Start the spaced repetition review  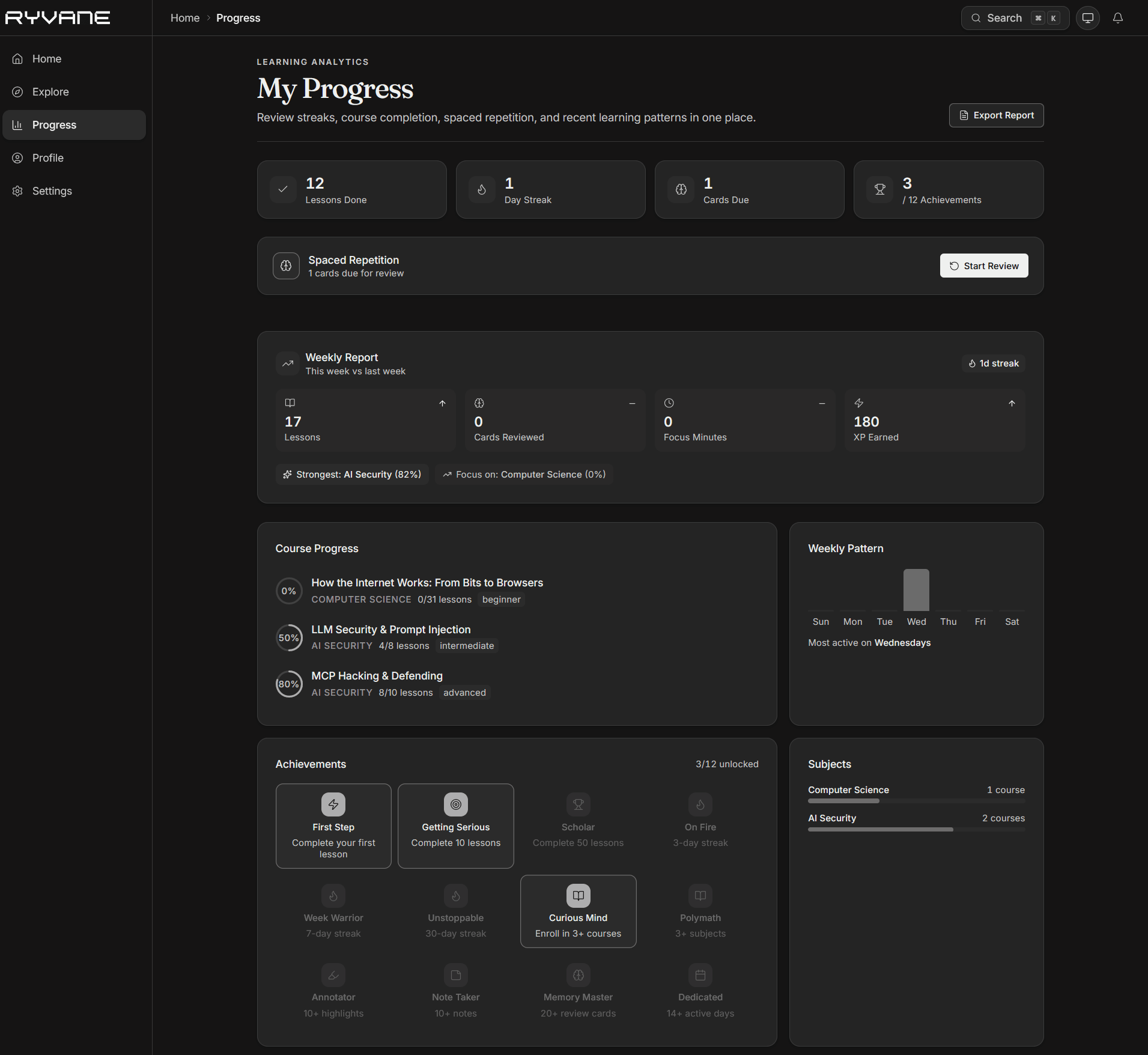click(983, 266)
